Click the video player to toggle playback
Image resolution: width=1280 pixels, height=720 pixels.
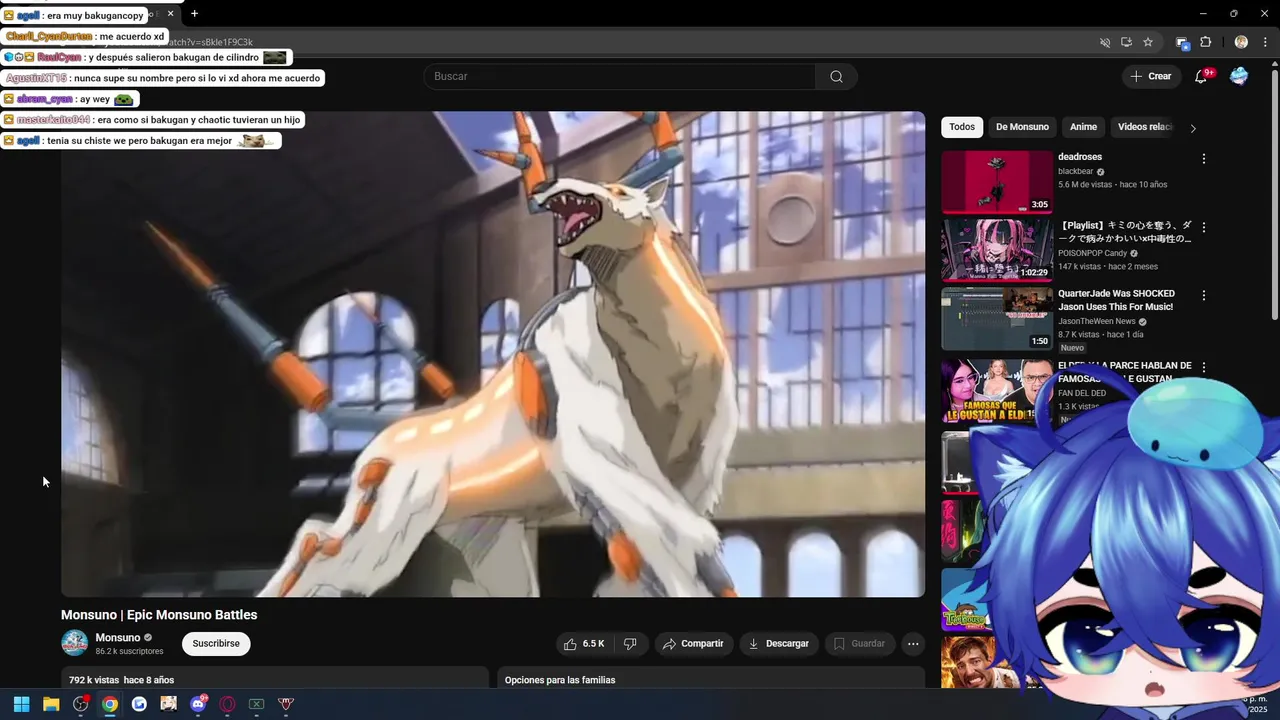pyautogui.click(x=493, y=354)
